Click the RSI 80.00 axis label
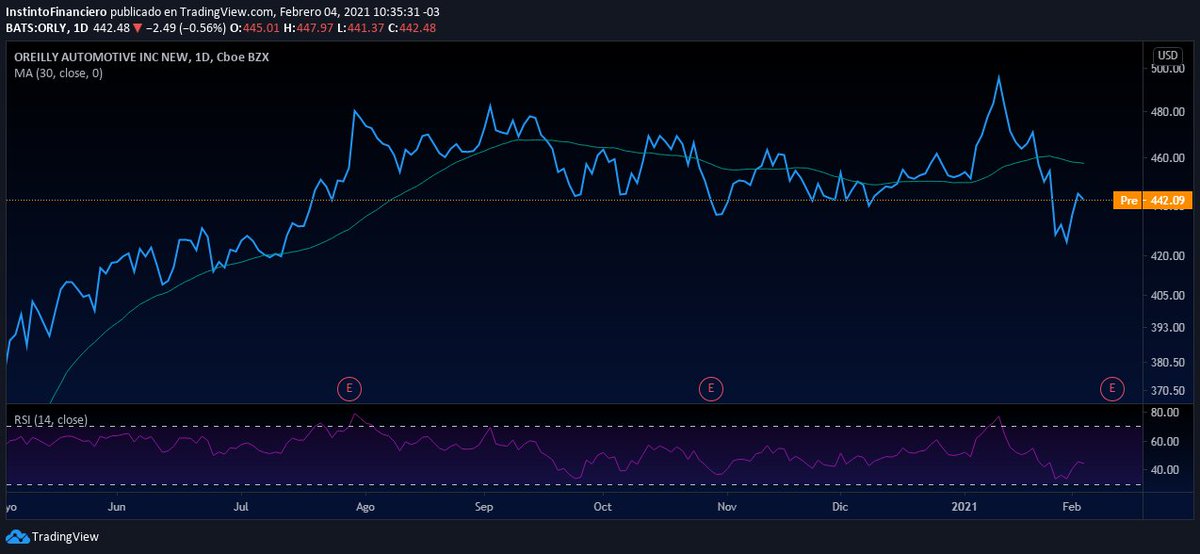This screenshot has width=1200, height=554. pos(1166,412)
